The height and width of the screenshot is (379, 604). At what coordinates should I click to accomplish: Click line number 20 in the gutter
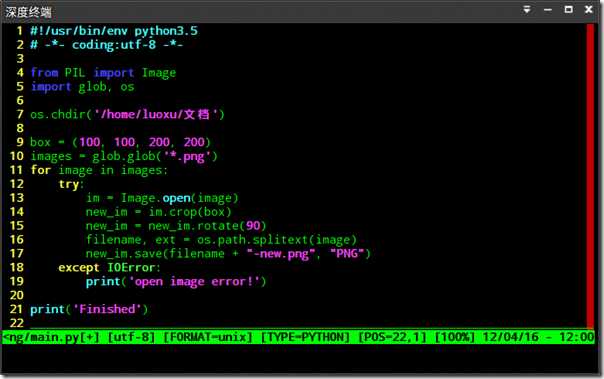(17, 295)
